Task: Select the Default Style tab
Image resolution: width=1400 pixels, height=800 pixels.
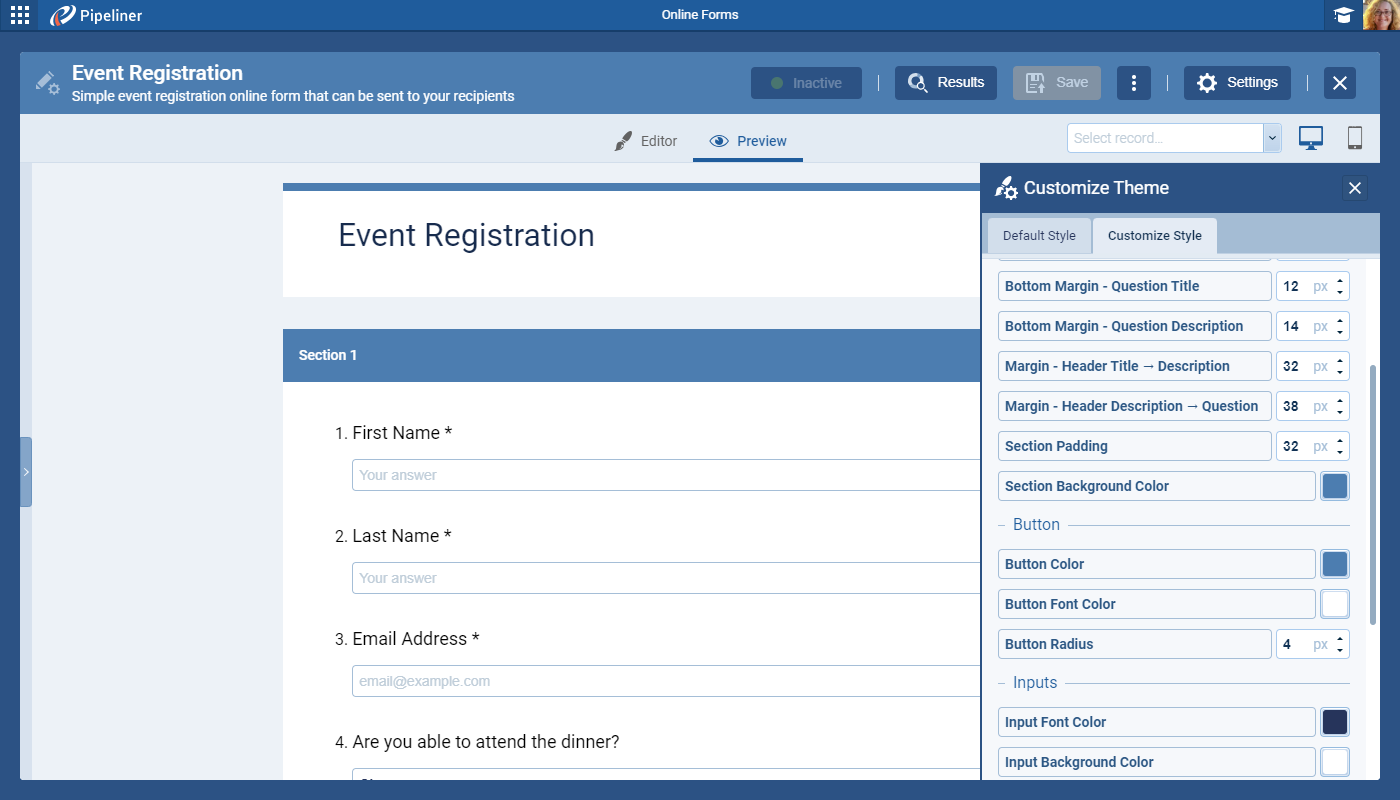Action: click(x=1039, y=236)
